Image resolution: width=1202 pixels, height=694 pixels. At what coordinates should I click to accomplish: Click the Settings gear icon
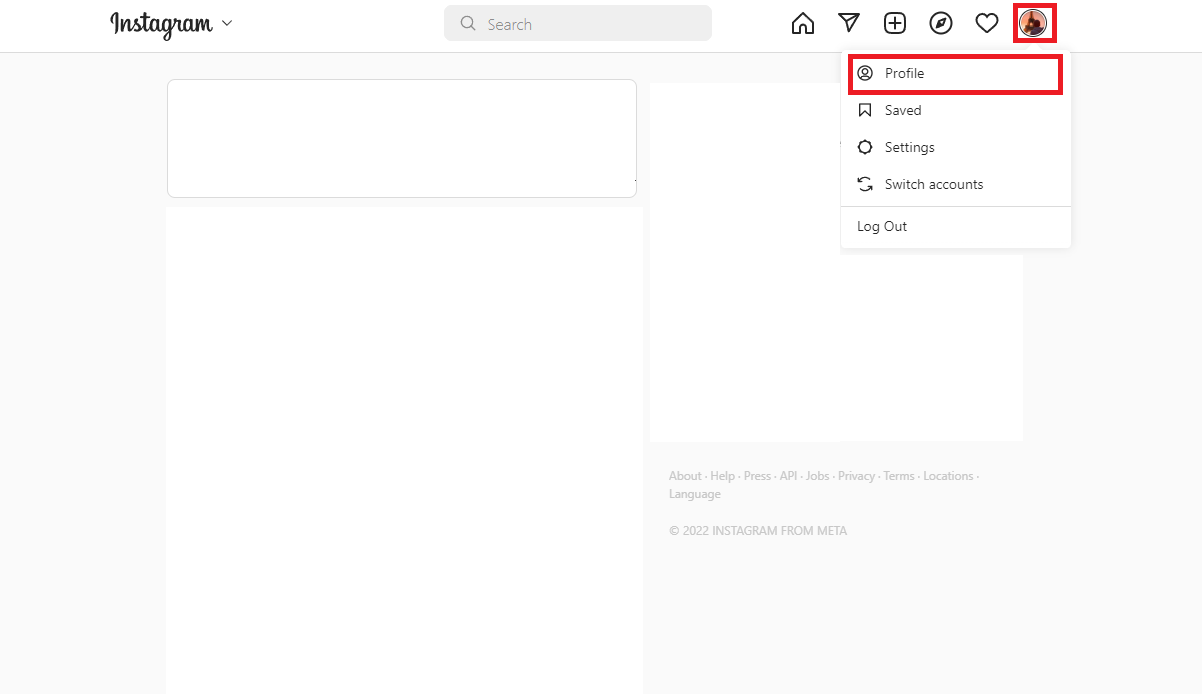[865, 147]
